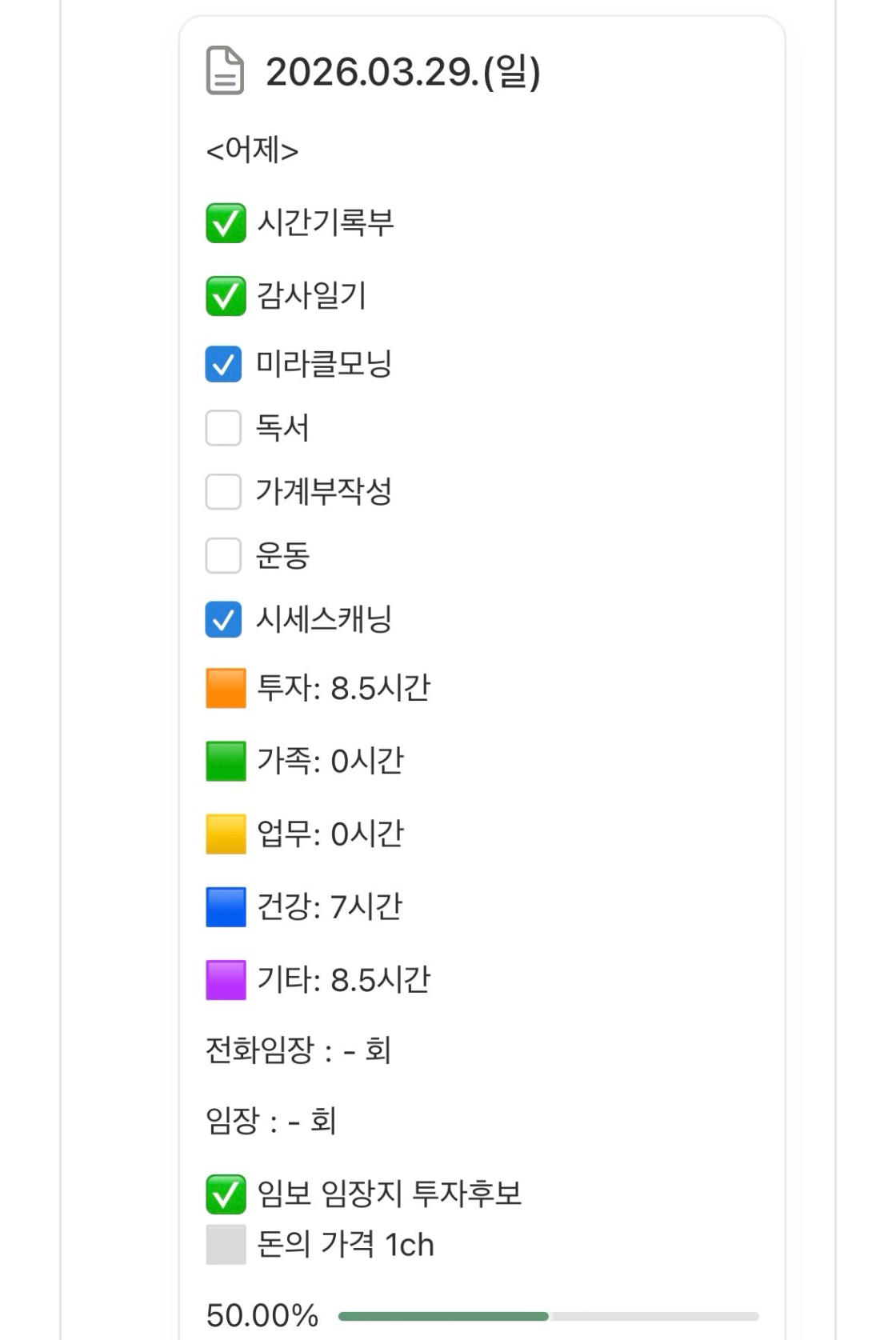Check the 독서 checkbox
Screen dimensions: 896x1340
click(223, 428)
